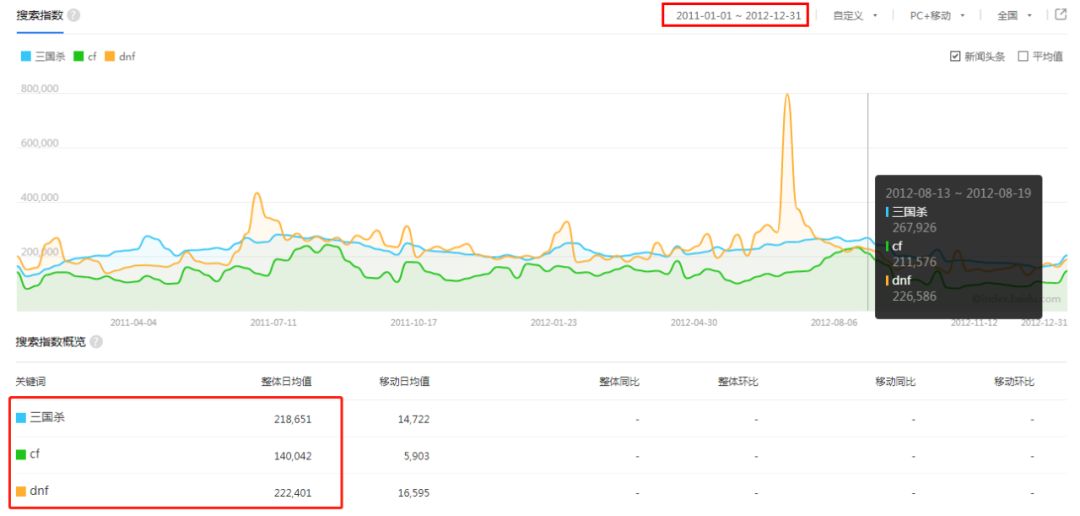The width and height of the screenshot is (1080, 516).
Task: Open date range picker 2011-01-01 ~ 2012-12-31
Action: (x=736, y=15)
